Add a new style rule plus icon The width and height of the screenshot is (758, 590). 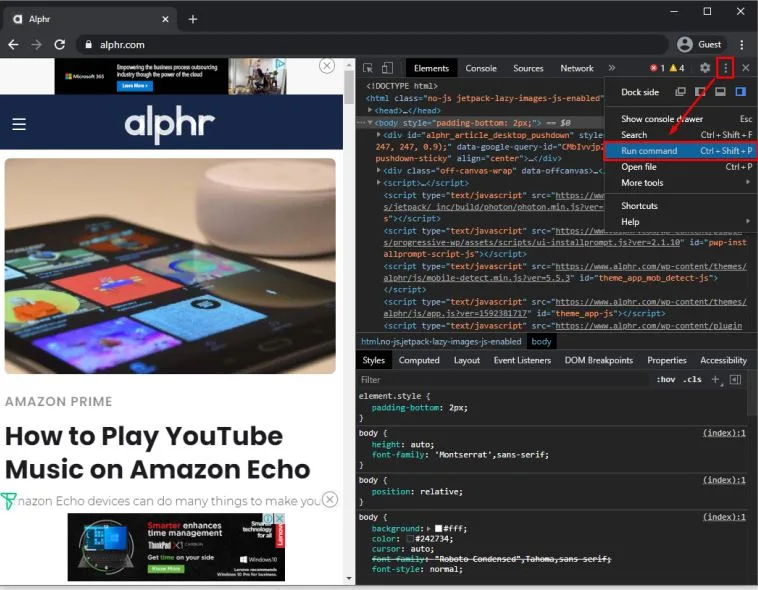coord(716,380)
